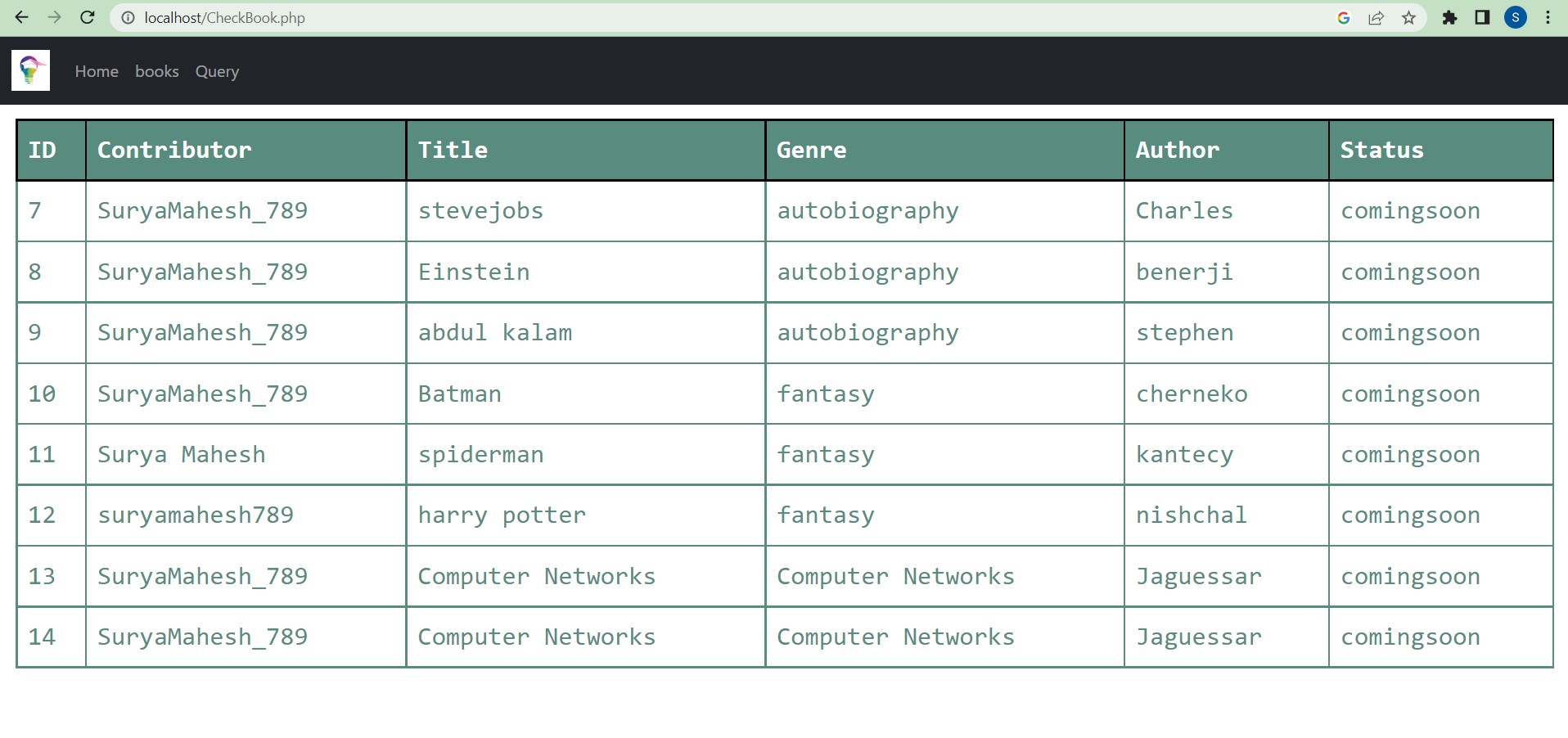Click the browser back arrow
Image resolution: width=1568 pixels, height=738 pixels.
click(21, 17)
